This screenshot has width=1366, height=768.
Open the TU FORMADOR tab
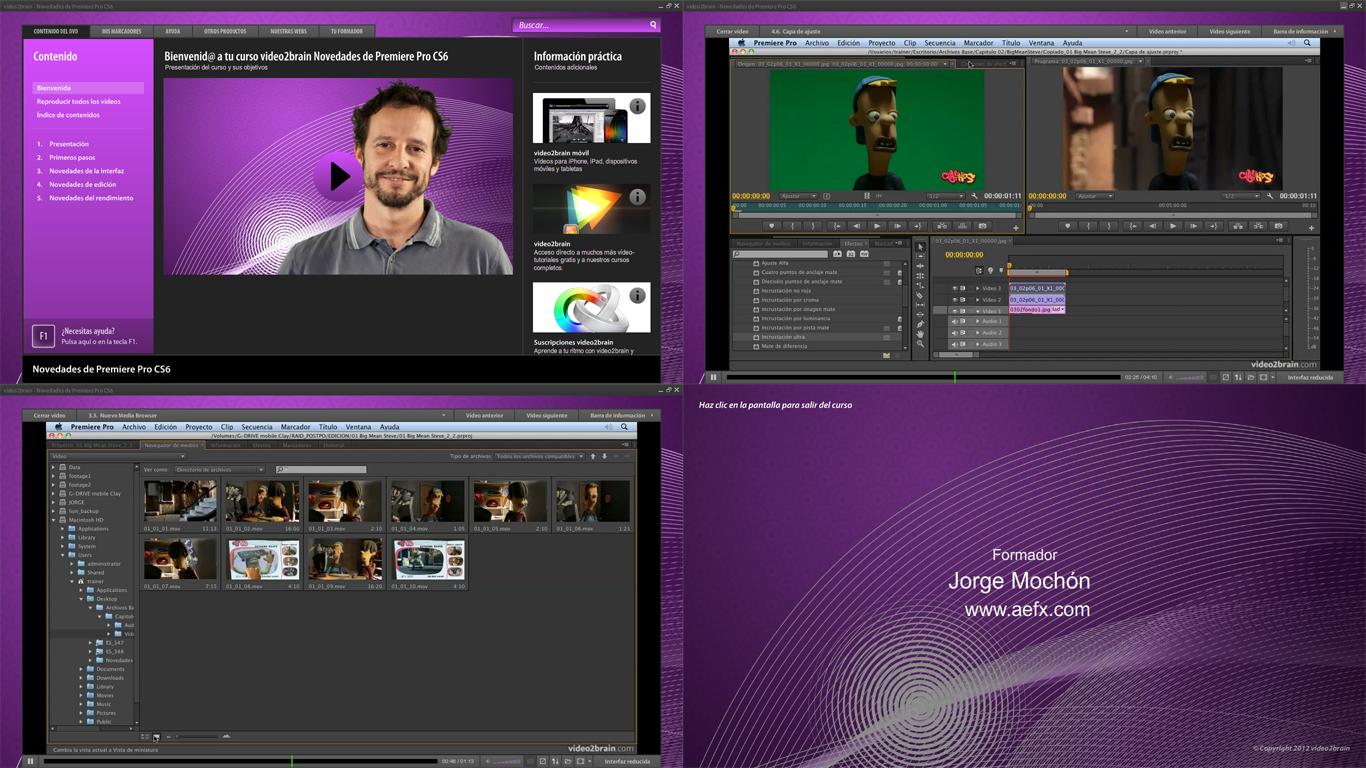347,31
